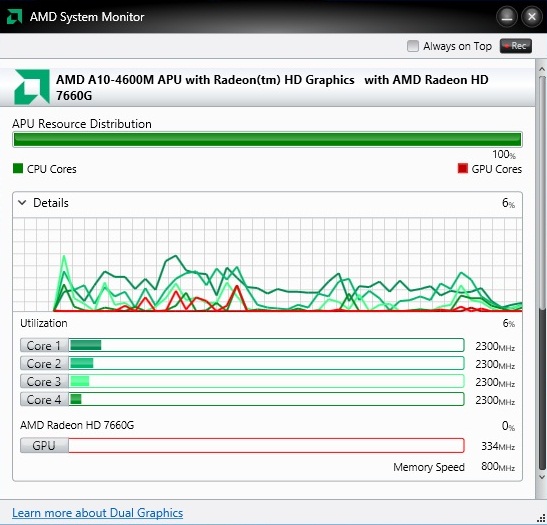Enable the Always on Top checkbox
This screenshot has height=525, width=547.
pyautogui.click(x=413, y=46)
